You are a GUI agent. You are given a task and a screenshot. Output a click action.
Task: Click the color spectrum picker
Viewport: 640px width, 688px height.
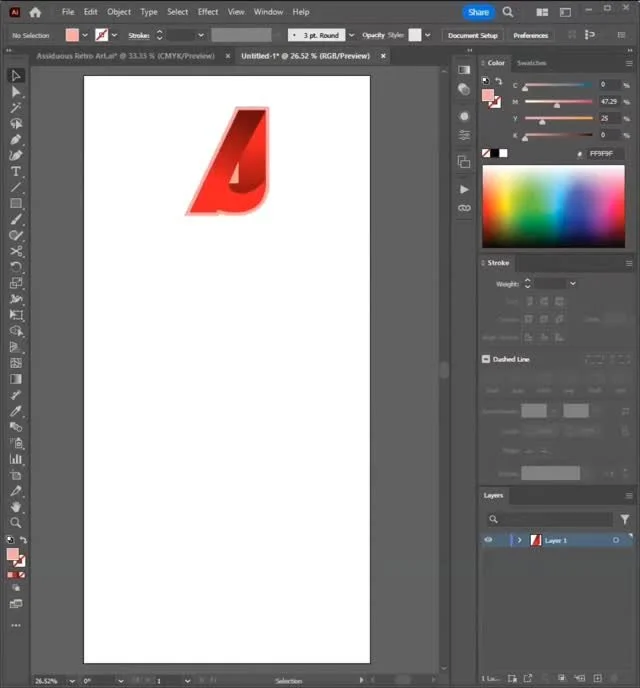pos(553,206)
